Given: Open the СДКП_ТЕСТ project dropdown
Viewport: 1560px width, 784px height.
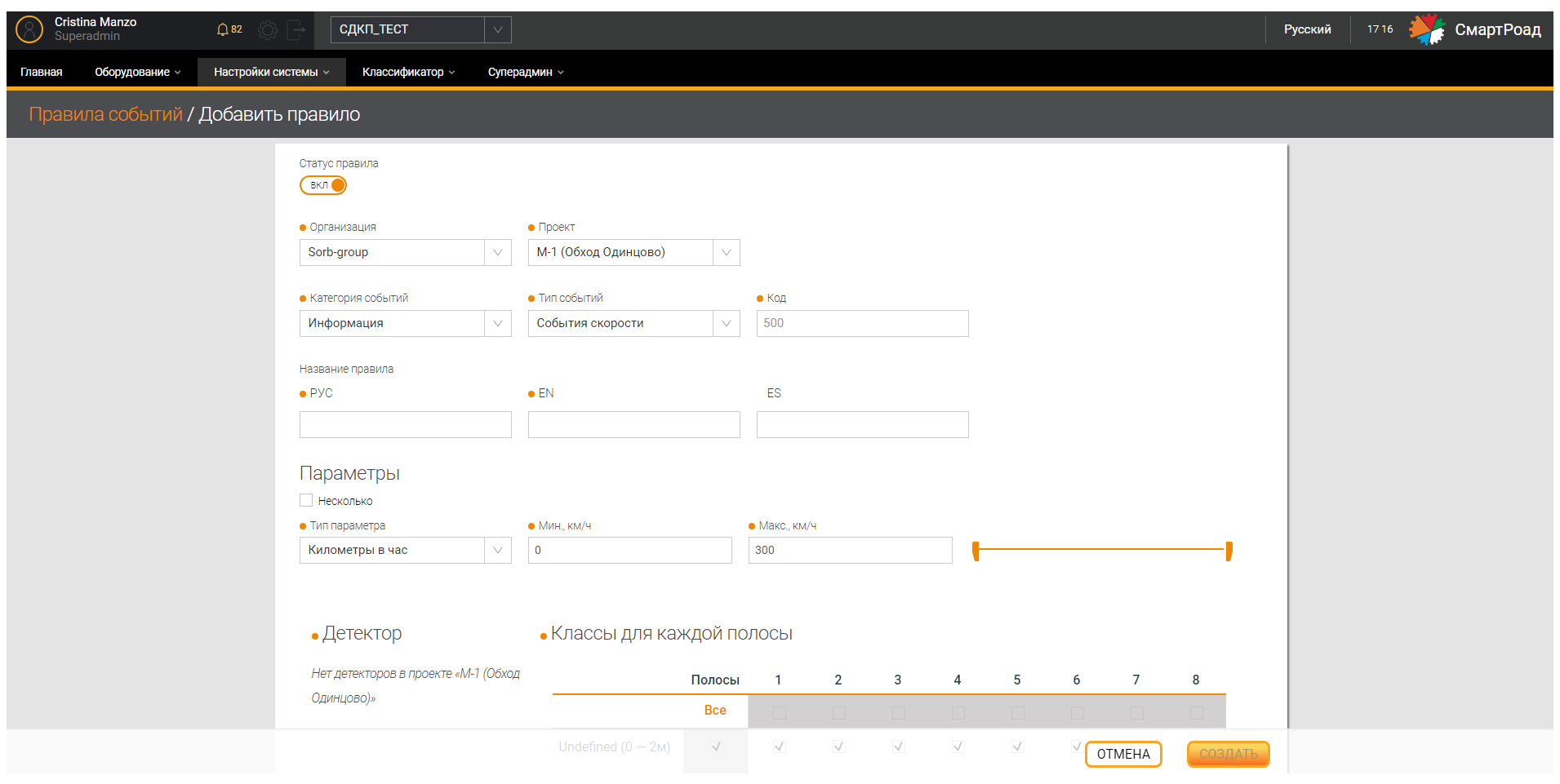Looking at the screenshot, I should 421,29.
